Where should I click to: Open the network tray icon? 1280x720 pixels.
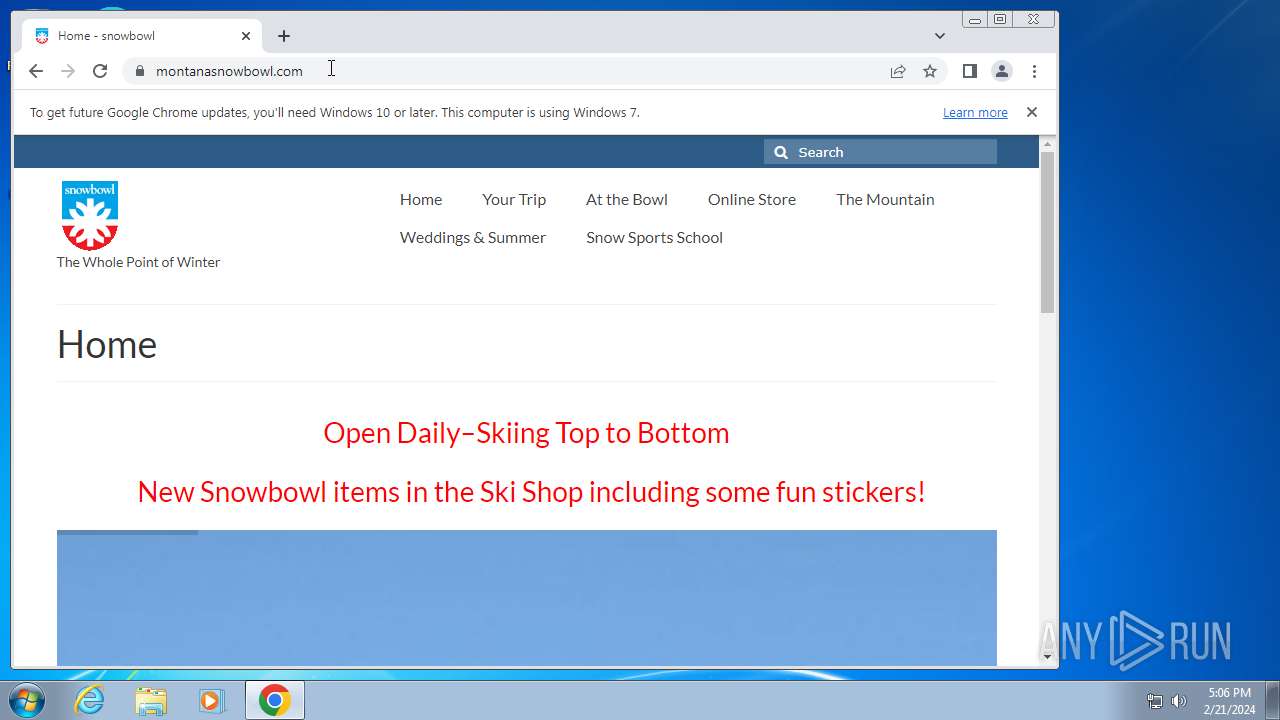[1155, 701]
